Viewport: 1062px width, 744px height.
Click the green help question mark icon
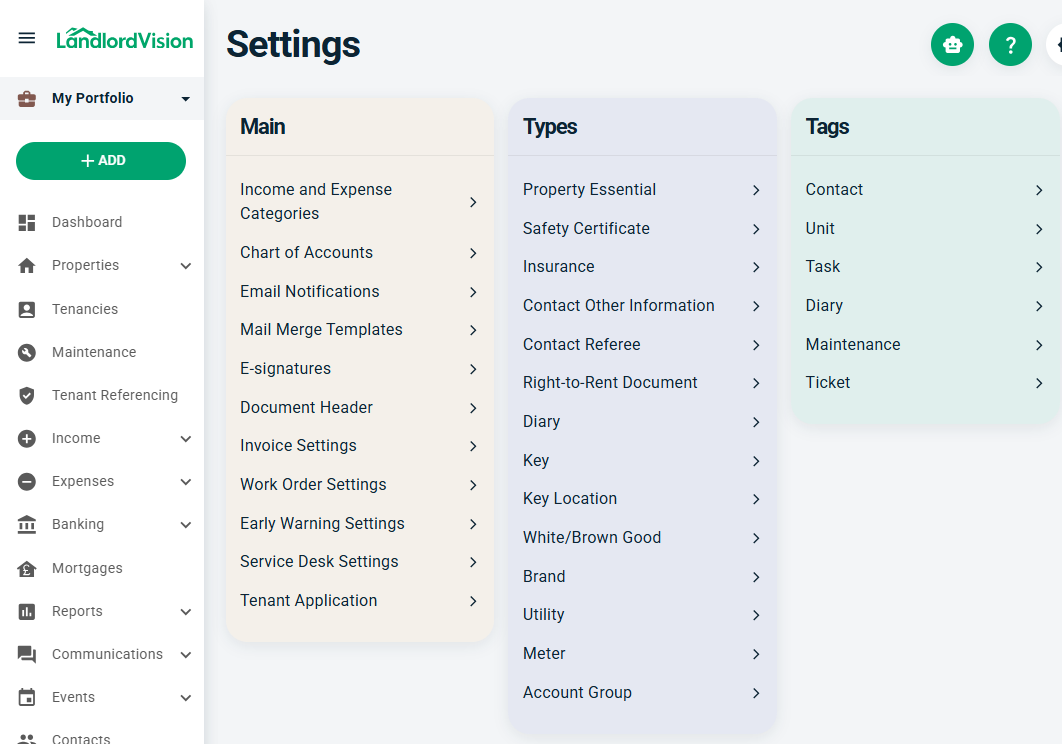pyautogui.click(x=1010, y=45)
